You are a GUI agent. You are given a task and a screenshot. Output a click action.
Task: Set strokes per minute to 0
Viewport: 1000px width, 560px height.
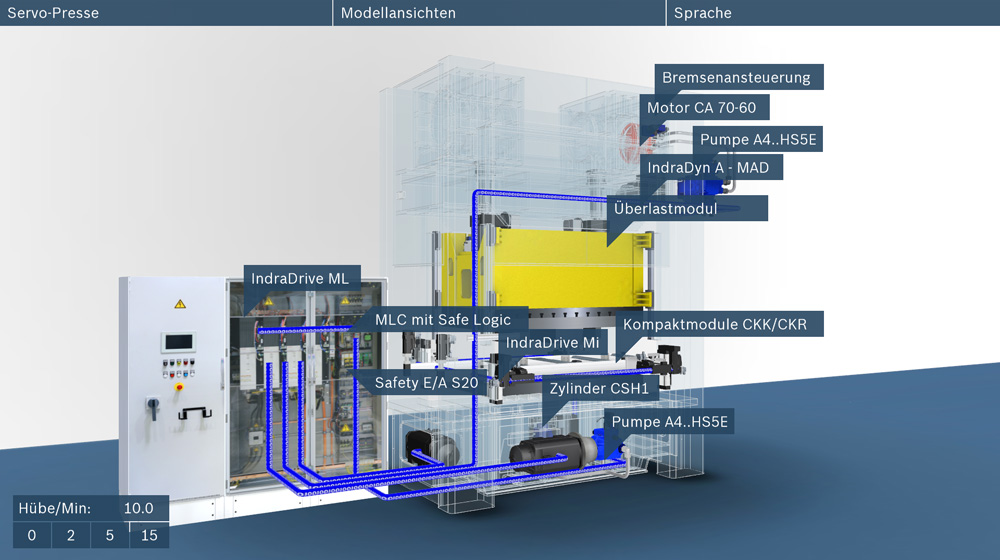(x=32, y=536)
